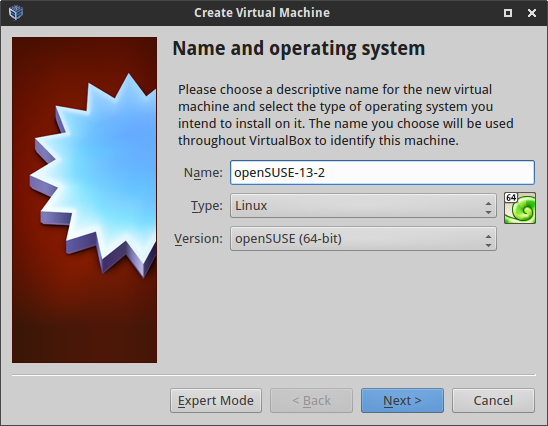Screen dimensions: 548x426
Task: Maximize the Create Virtual Machine window
Action: (508, 13)
